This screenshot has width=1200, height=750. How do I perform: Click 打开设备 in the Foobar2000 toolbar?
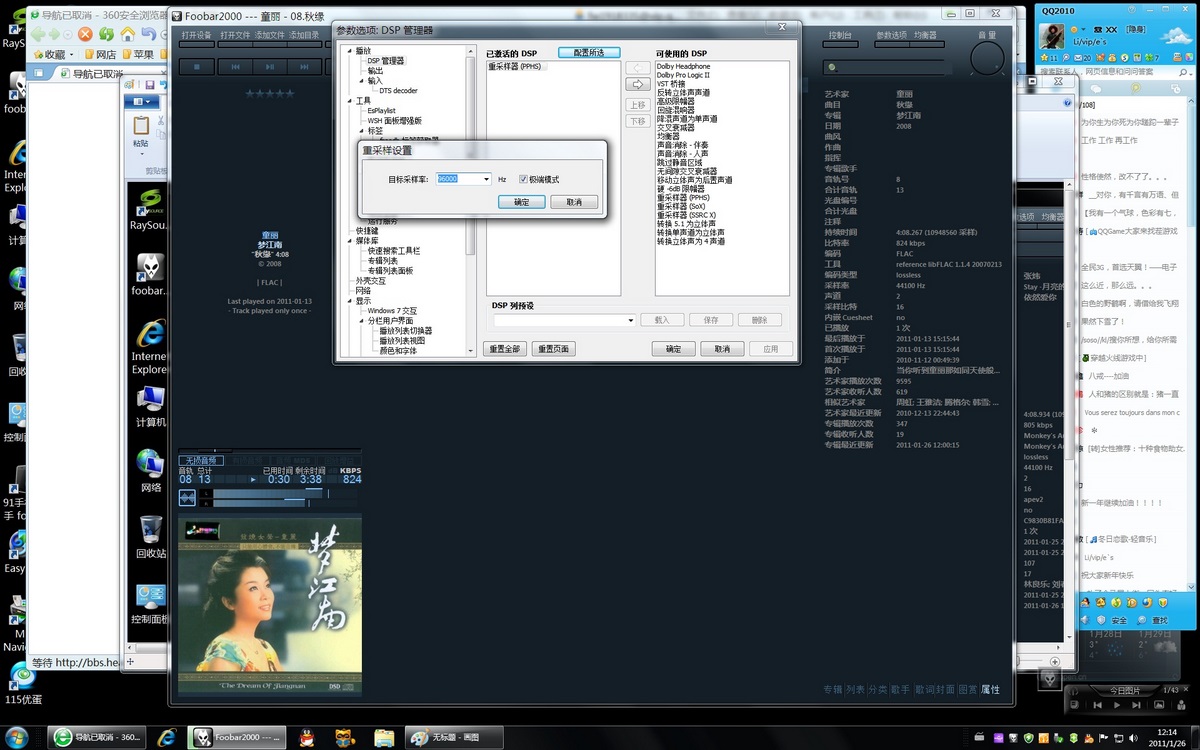pos(197,35)
